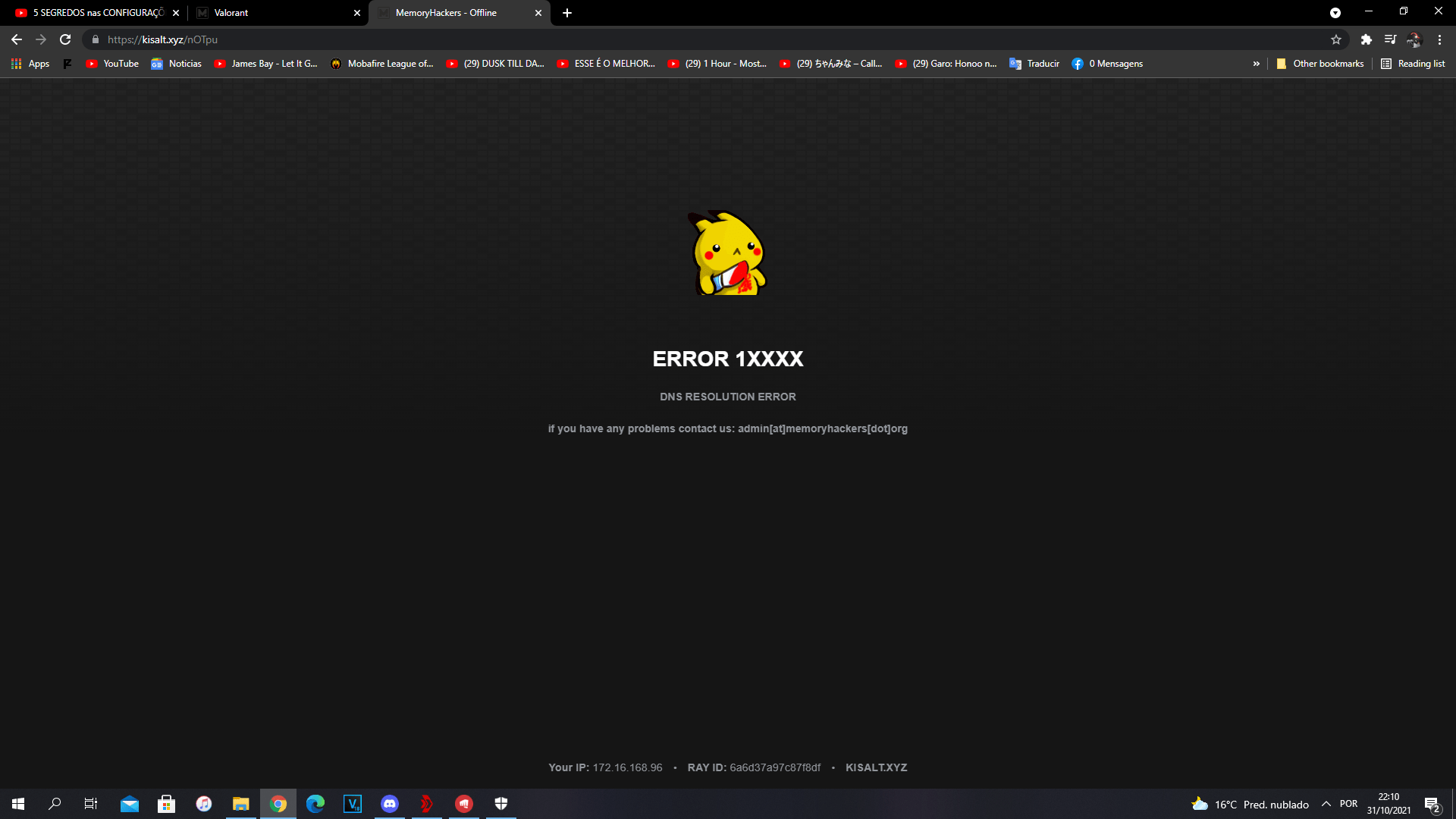Open the Mobafire League of... bookmark
1456x819 pixels.
point(382,64)
